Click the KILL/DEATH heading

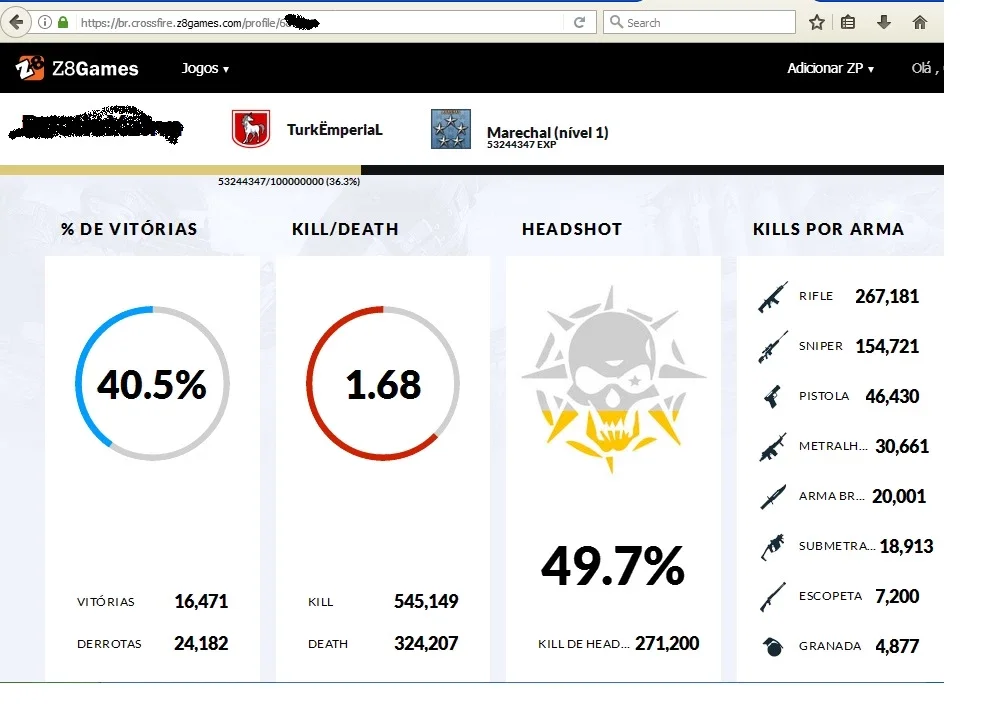point(345,229)
